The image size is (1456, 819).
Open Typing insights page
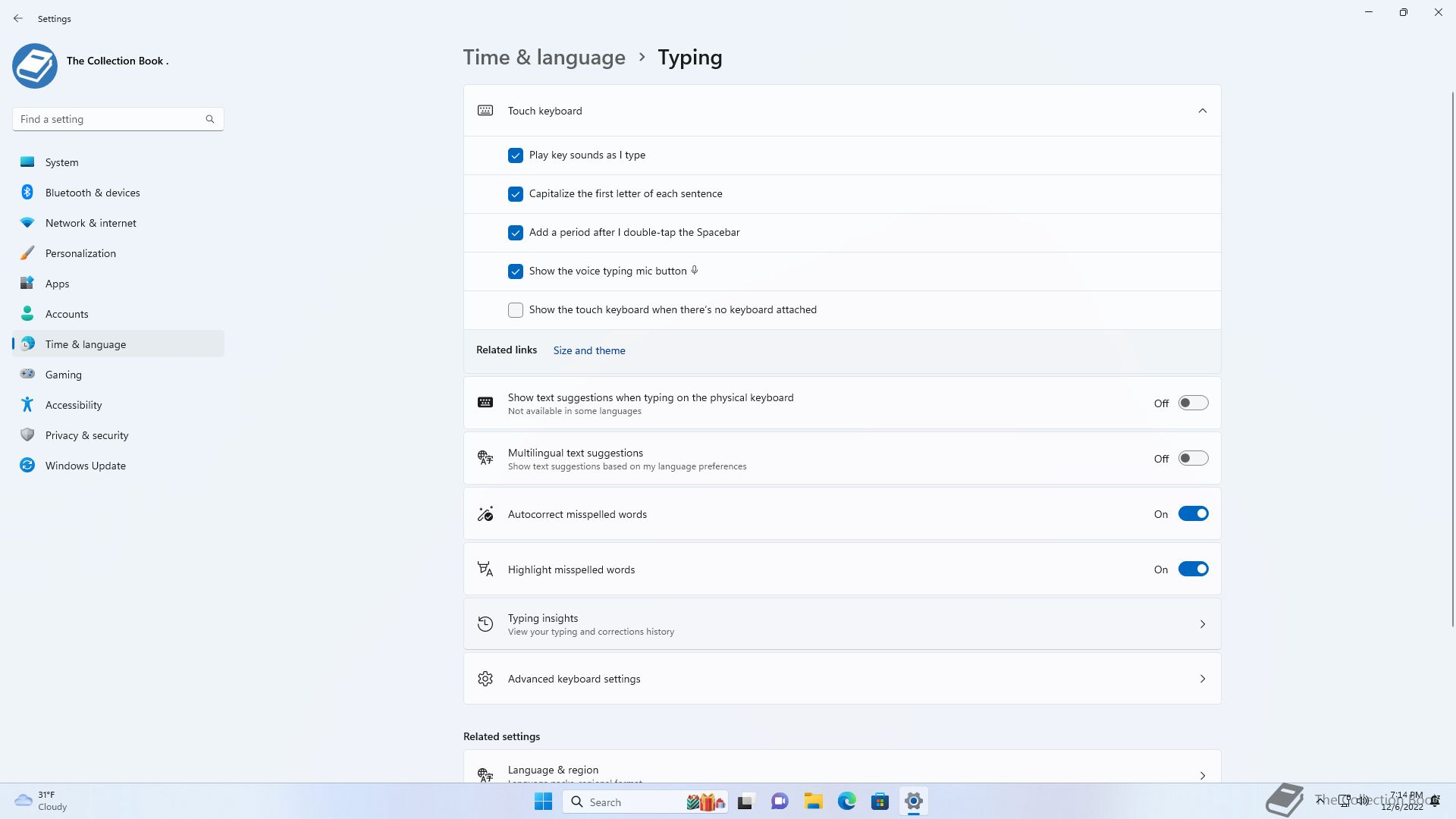point(842,624)
